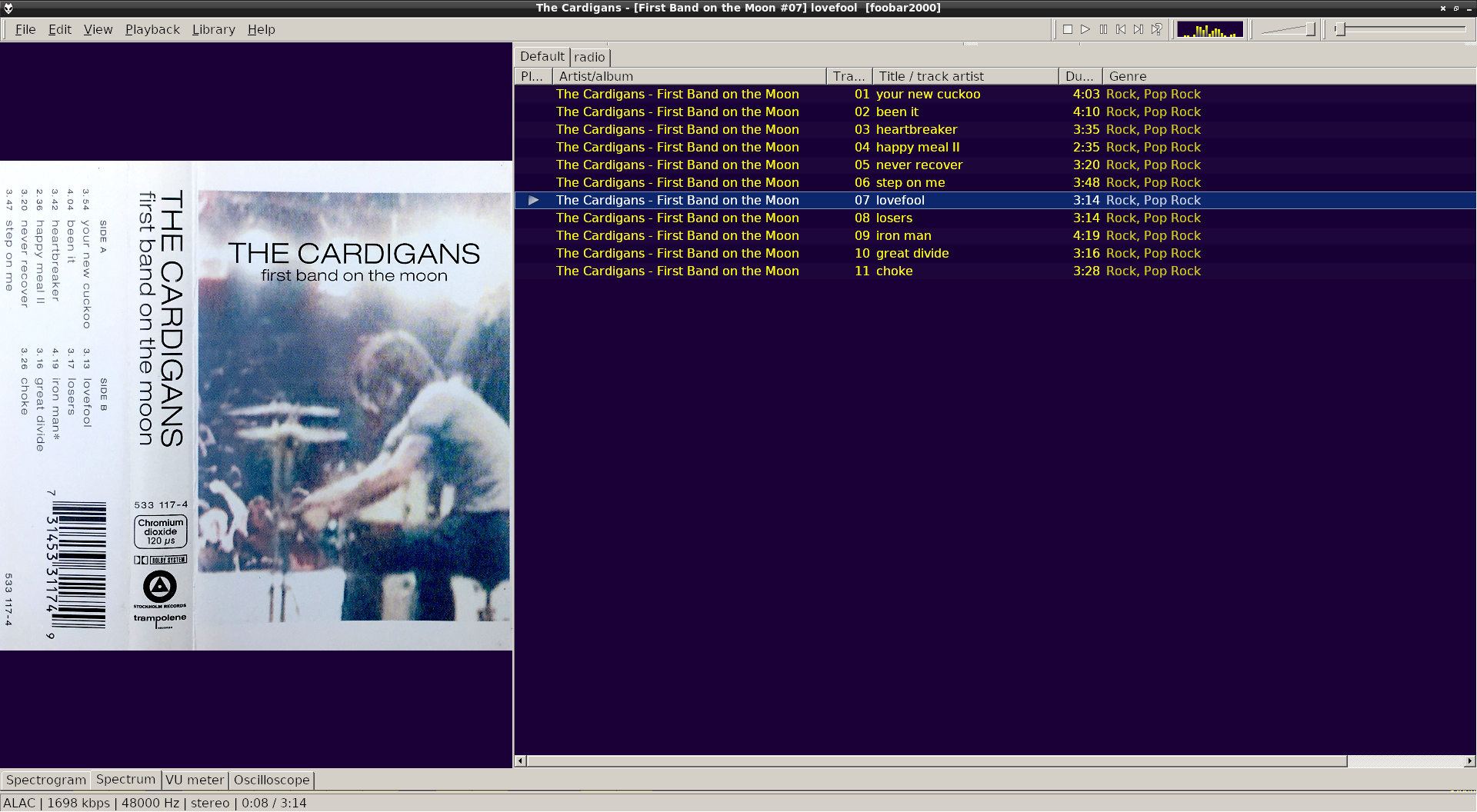This screenshot has width=1477, height=812.
Task: Open the Help menu
Action: coord(261,29)
